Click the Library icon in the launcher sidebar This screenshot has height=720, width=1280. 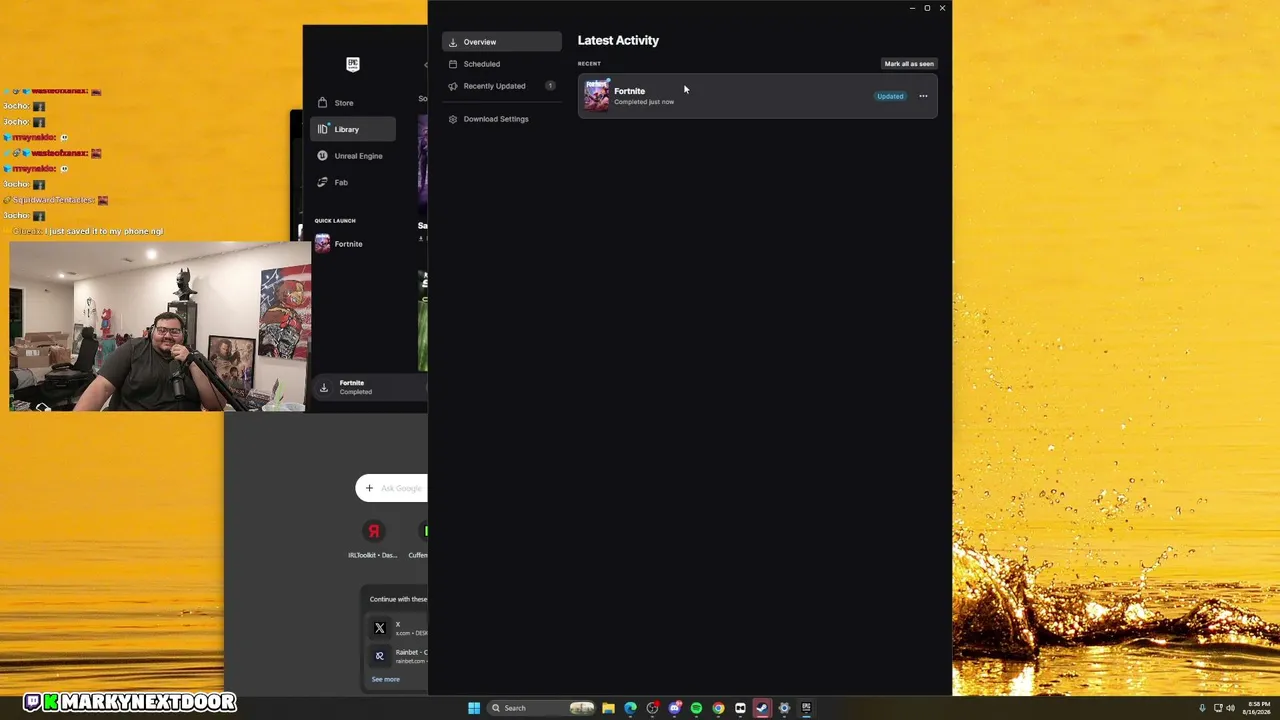coord(322,129)
